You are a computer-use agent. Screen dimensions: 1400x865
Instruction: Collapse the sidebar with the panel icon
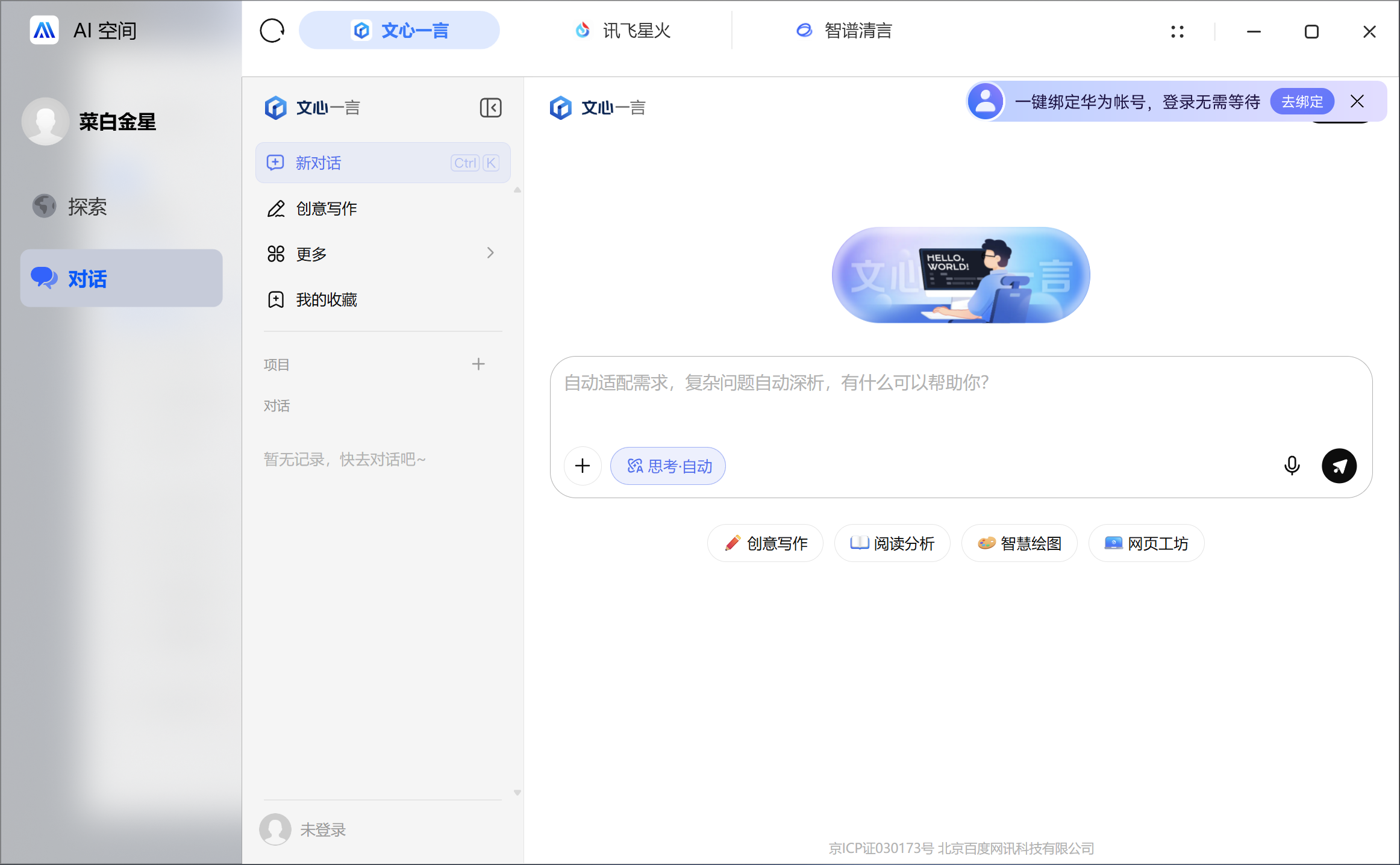pyautogui.click(x=490, y=108)
